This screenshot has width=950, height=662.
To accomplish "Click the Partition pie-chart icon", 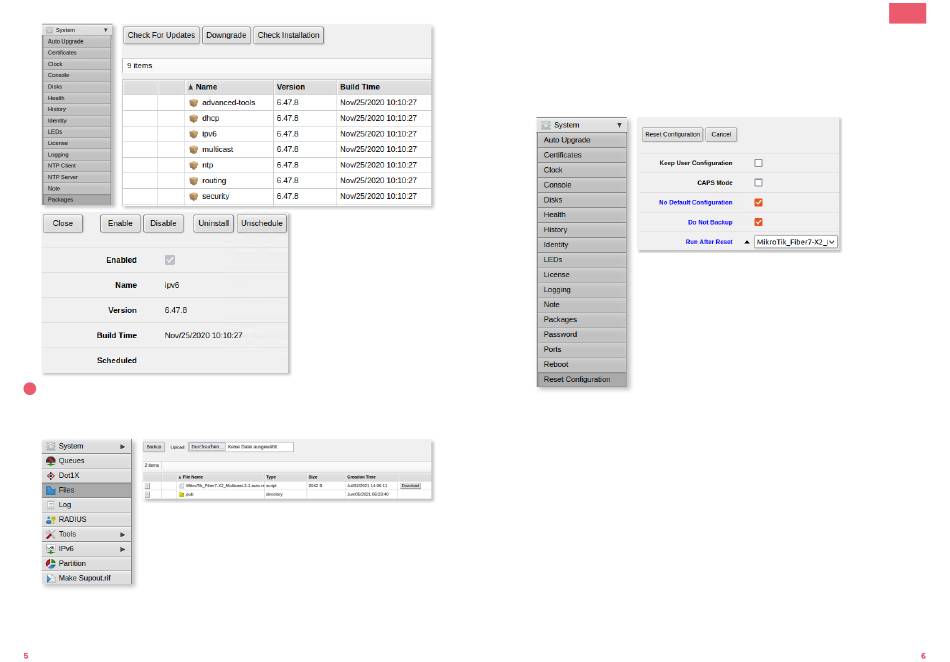I will coord(50,564).
